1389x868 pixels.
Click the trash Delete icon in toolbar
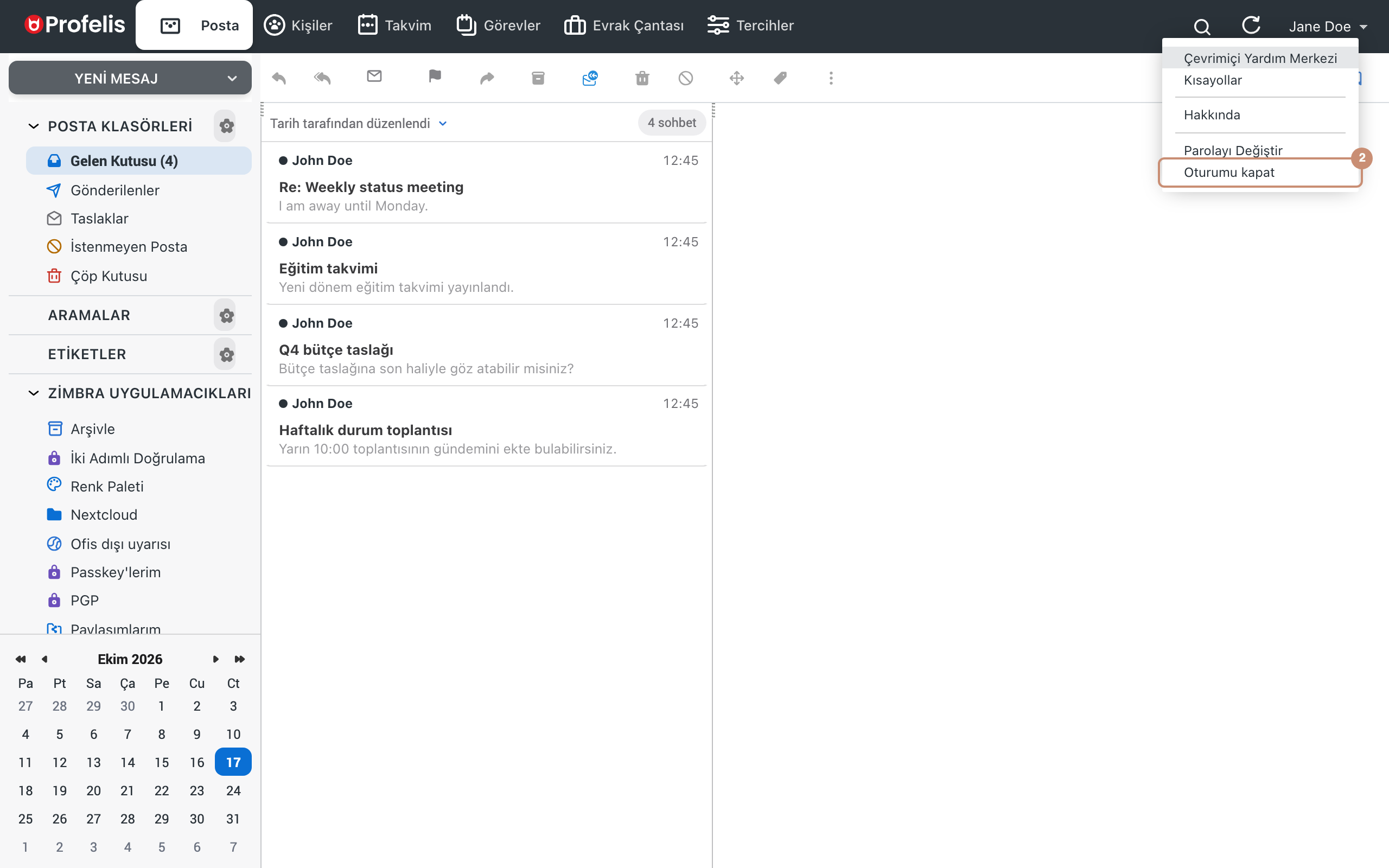coord(642,78)
